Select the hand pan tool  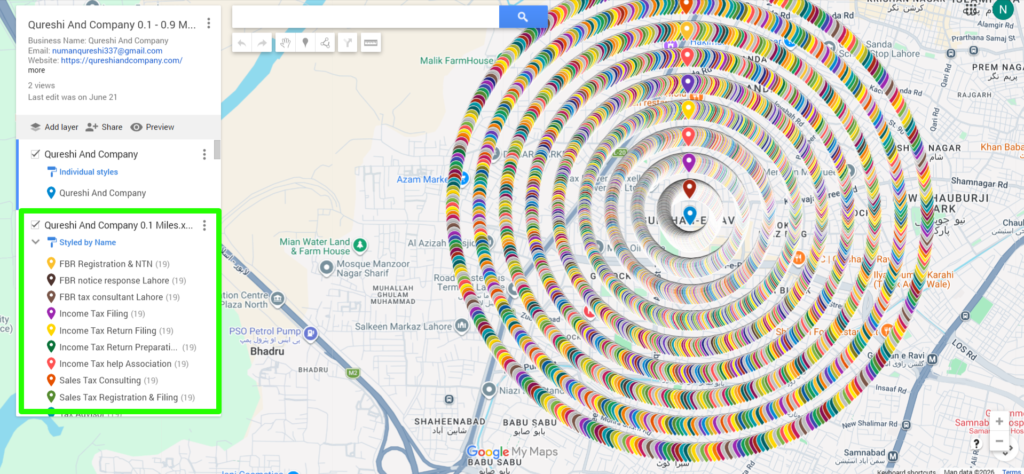[285, 43]
